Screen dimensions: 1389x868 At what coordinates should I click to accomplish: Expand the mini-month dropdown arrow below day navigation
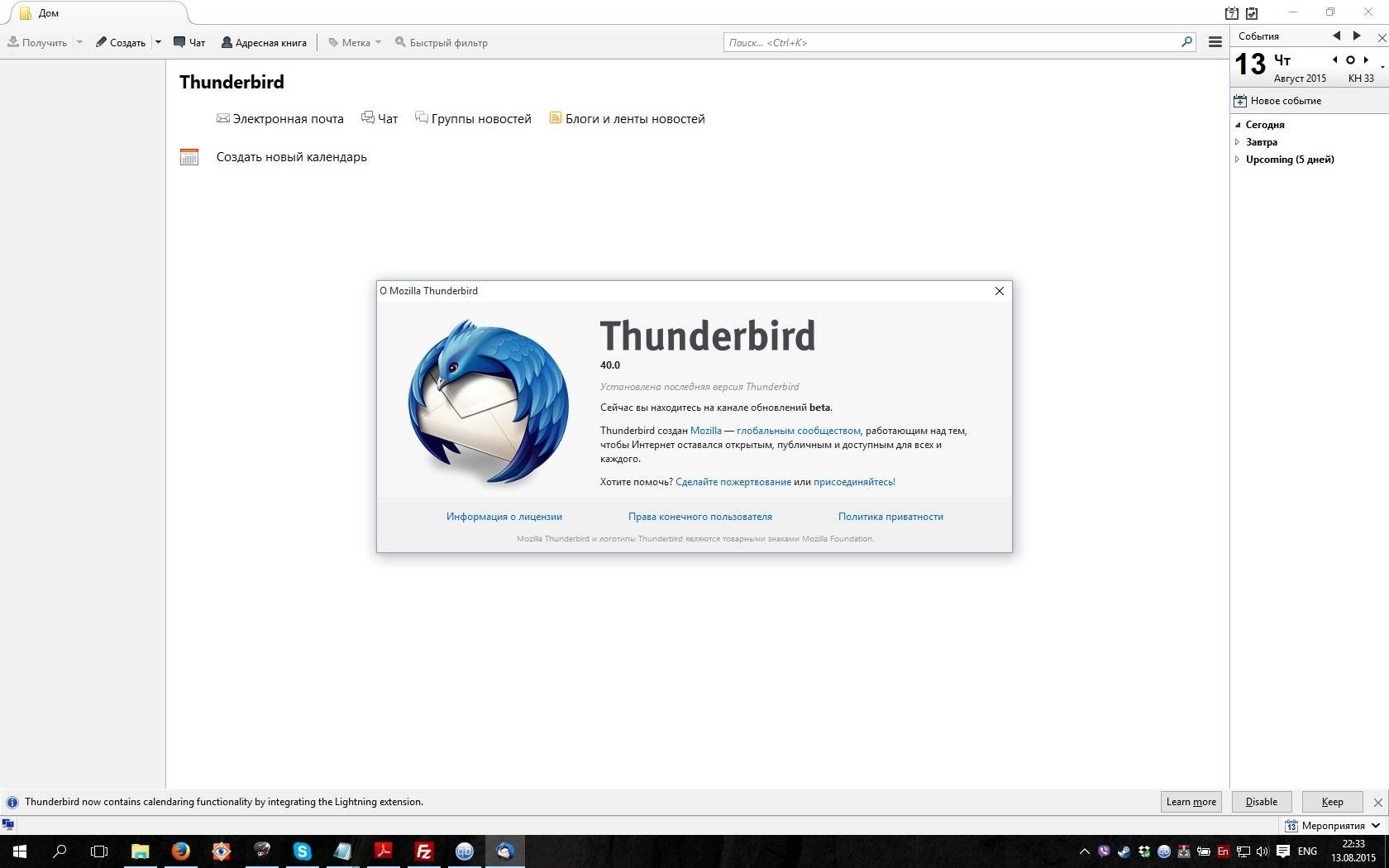pos(1382,68)
